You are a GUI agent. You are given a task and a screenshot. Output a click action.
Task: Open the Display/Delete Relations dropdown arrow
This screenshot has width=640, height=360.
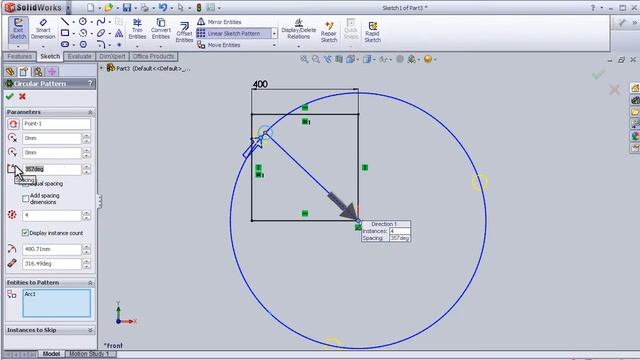coord(298,47)
